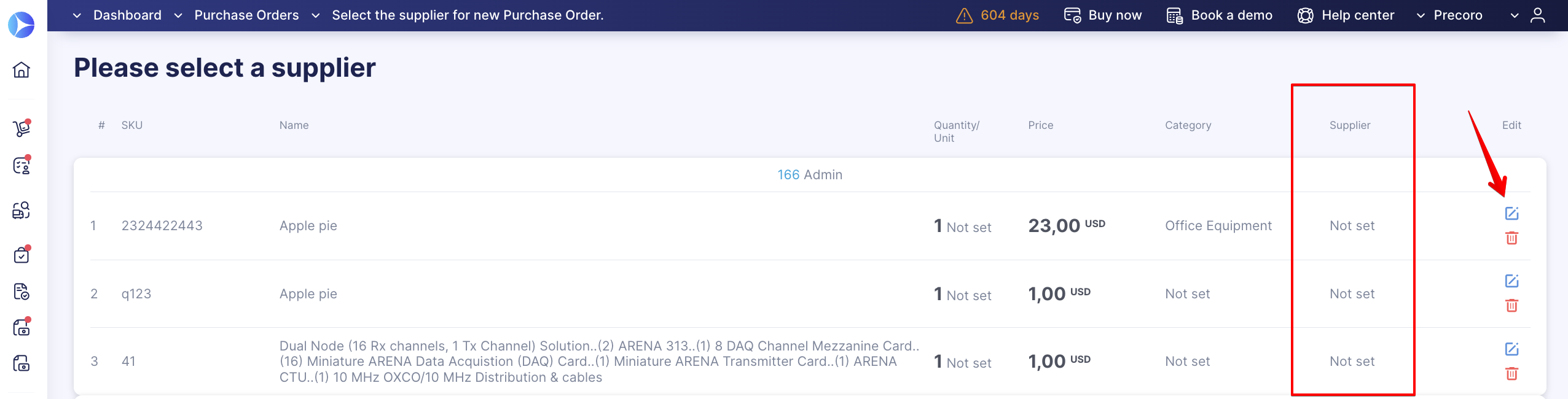Image resolution: width=1568 pixels, height=399 pixels.
Task: Open the shopping cart sidebar icon
Action: [22, 128]
